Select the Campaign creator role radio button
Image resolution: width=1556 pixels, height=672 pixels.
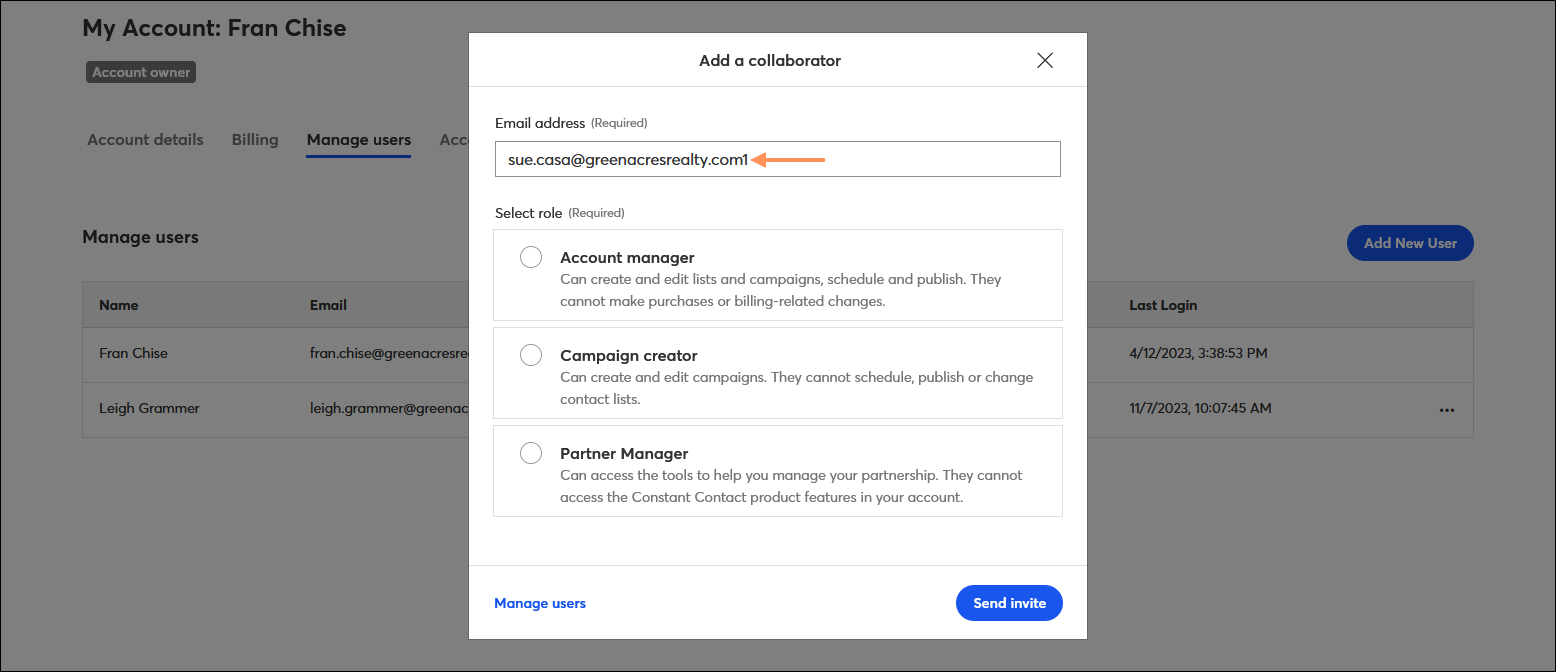tap(531, 356)
